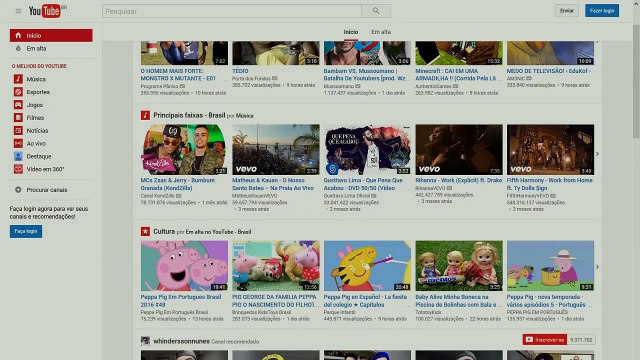Open the Cultura section heading
The image size is (640, 360).
164,231
